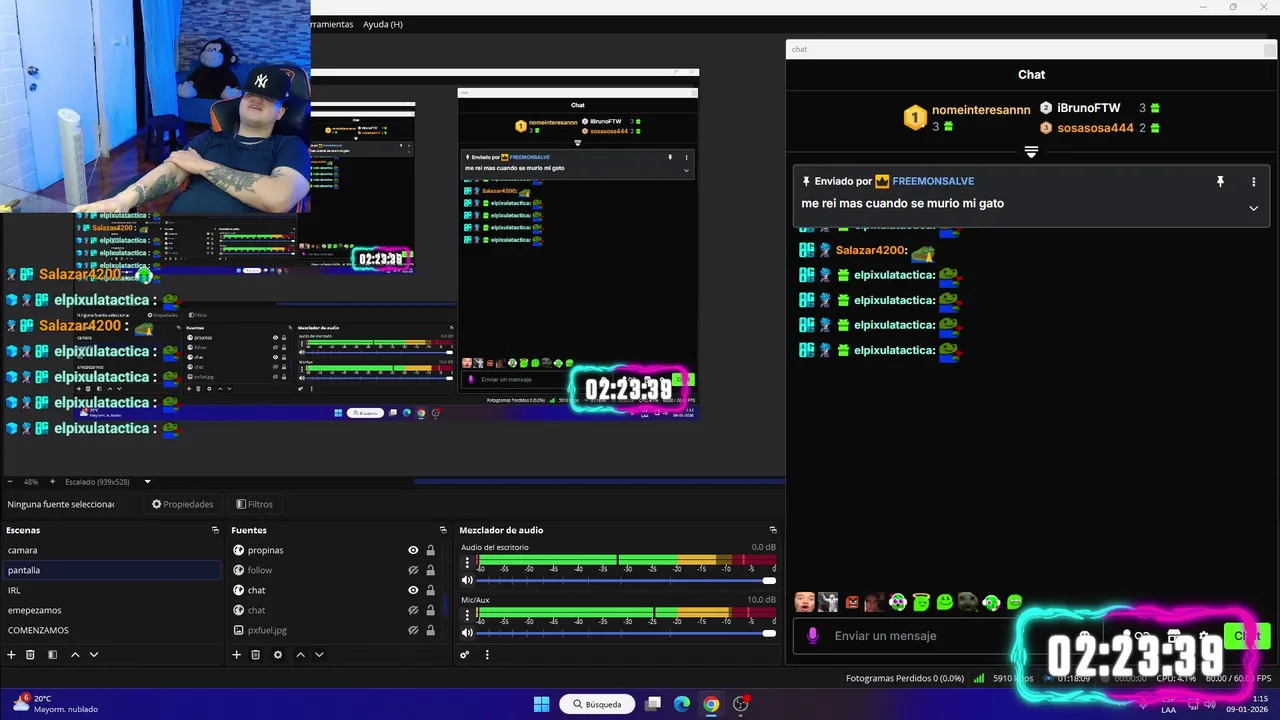Toggle lock on pxfuel.jpg source
This screenshot has width=1280, height=720.
430,630
